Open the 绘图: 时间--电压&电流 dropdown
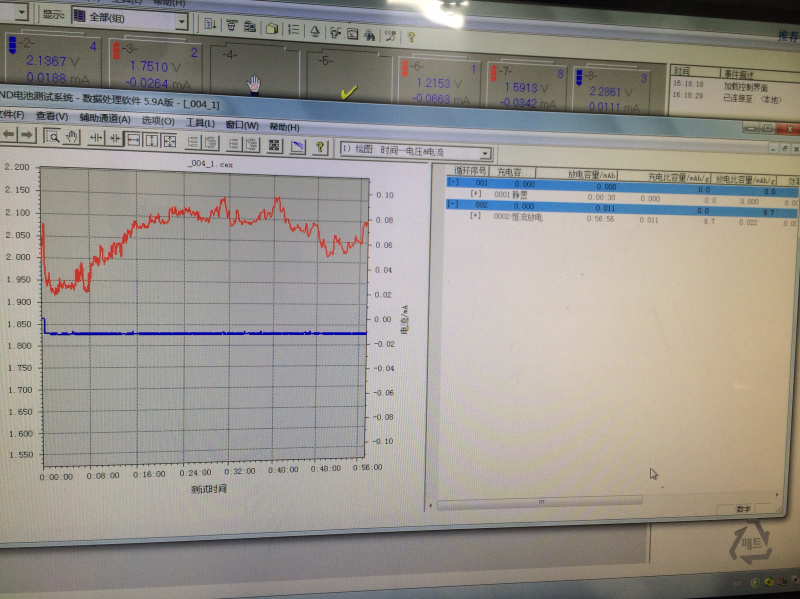Viewport: 800px width, 599px height. coord(485,154)
